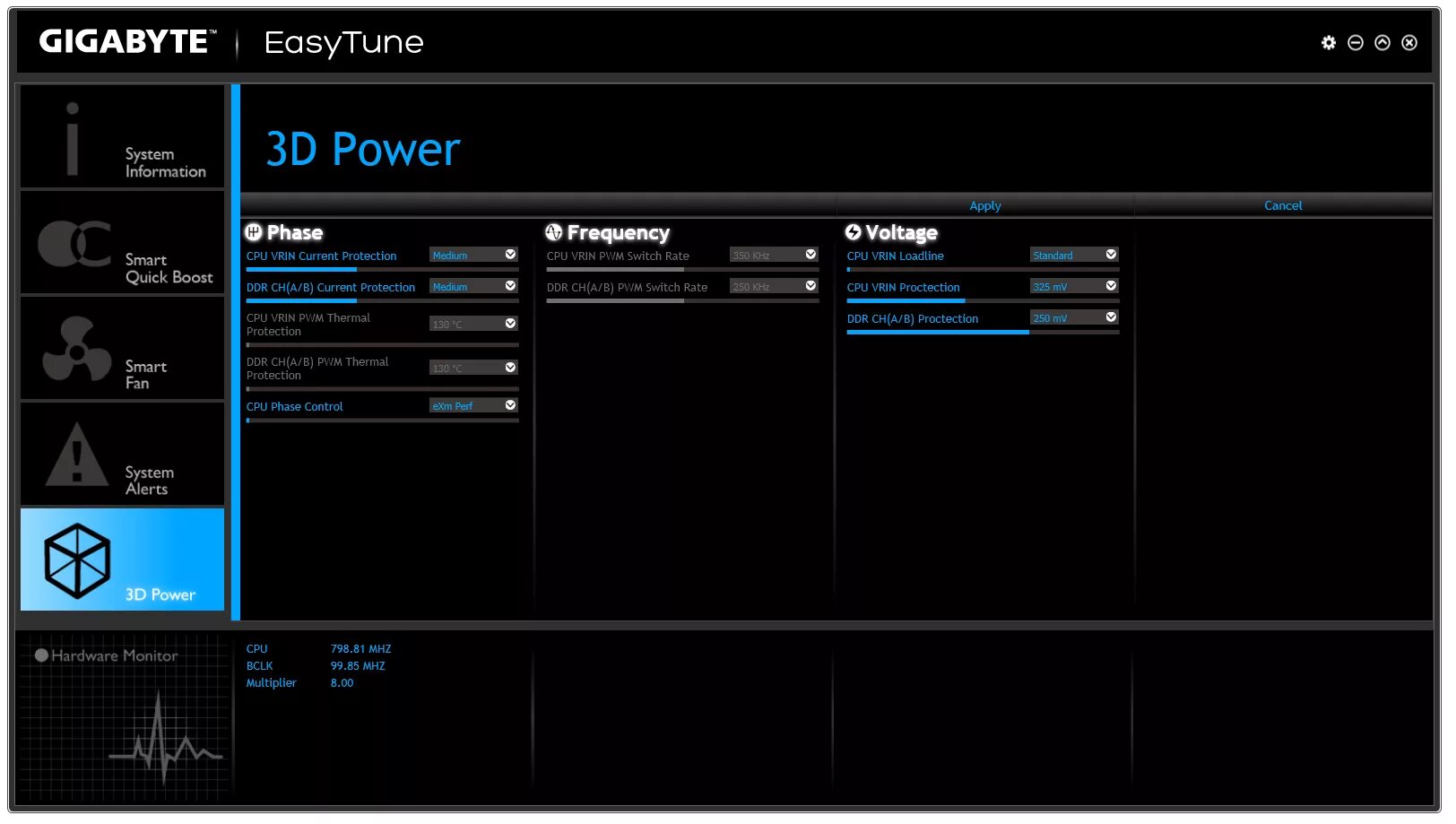Click the EasyTune title text

[x=343, y=42]
